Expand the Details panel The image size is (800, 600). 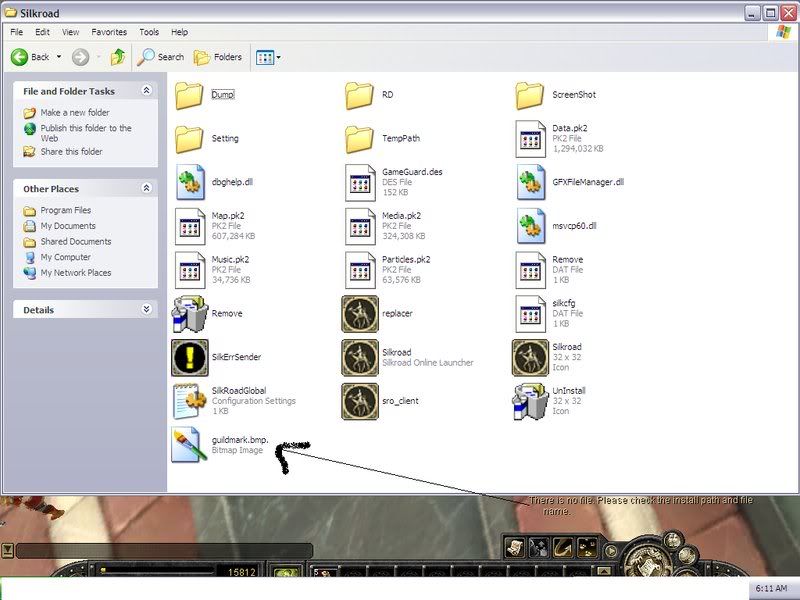[146, 309]
